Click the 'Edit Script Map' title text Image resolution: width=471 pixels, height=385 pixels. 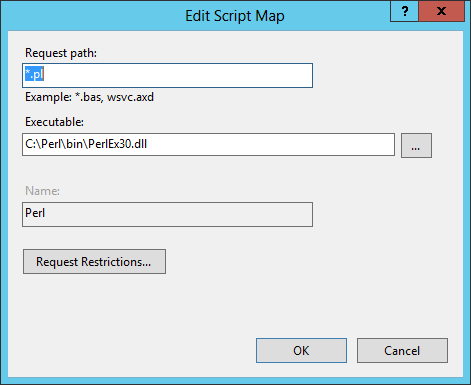pyautogui.click(x=235, y=16)
